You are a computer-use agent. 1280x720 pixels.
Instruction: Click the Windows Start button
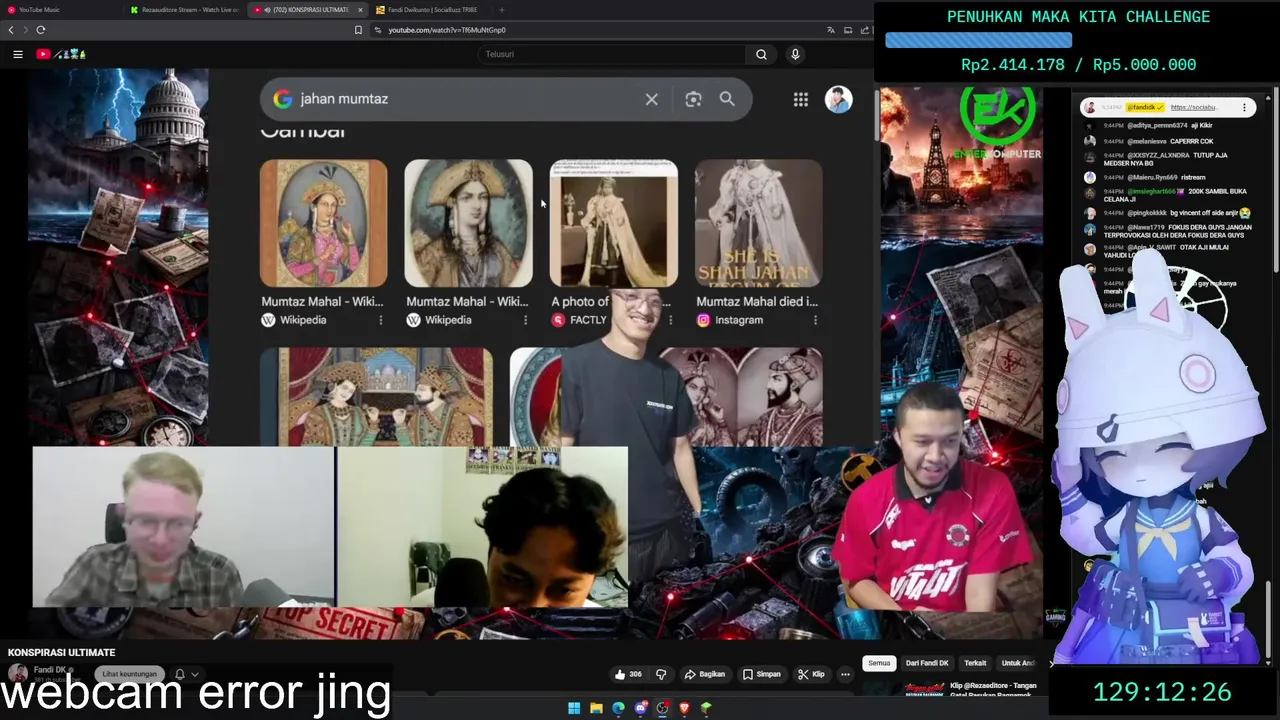click(574, 708)
